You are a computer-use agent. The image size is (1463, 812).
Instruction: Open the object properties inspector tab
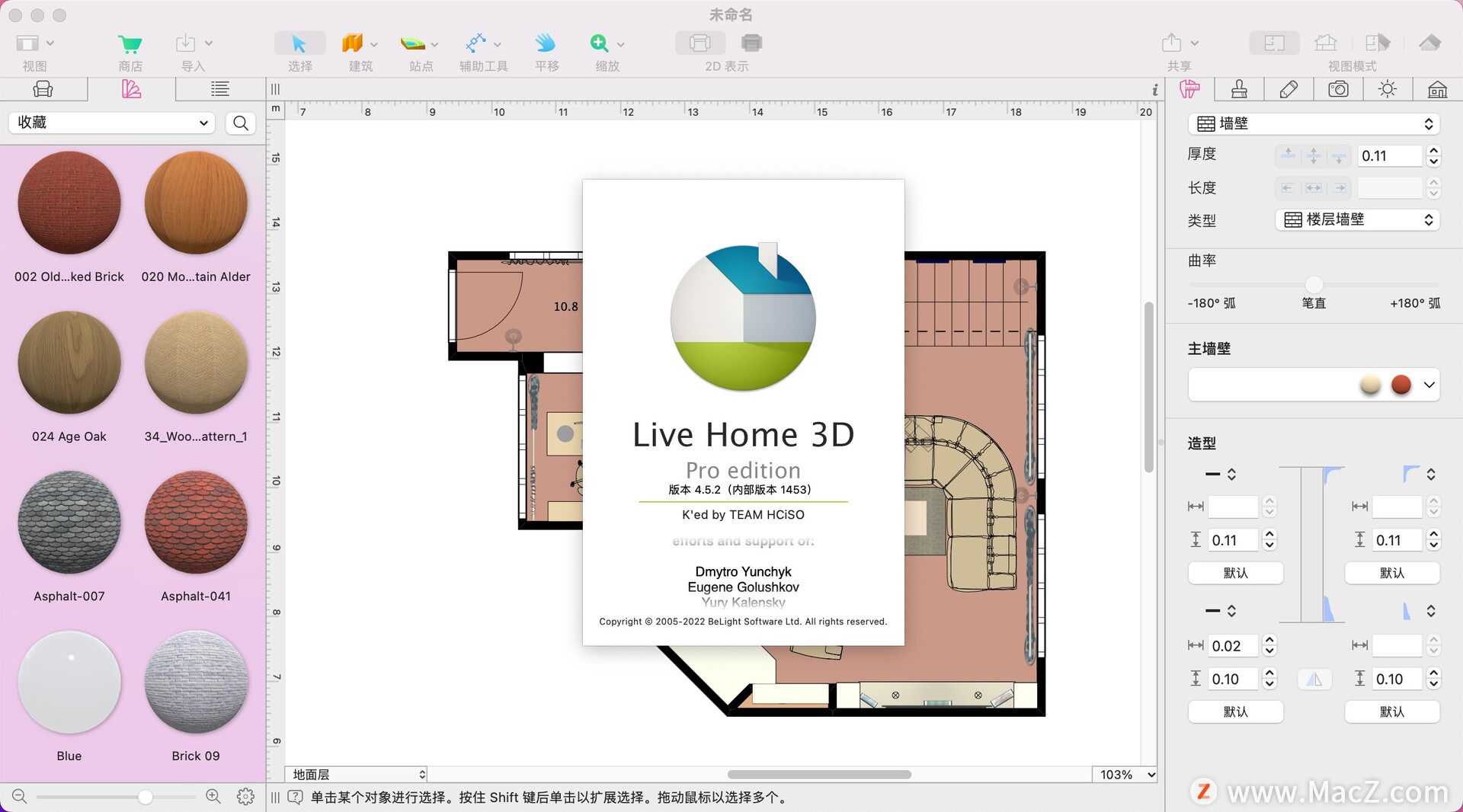[x=1189, y=89]
